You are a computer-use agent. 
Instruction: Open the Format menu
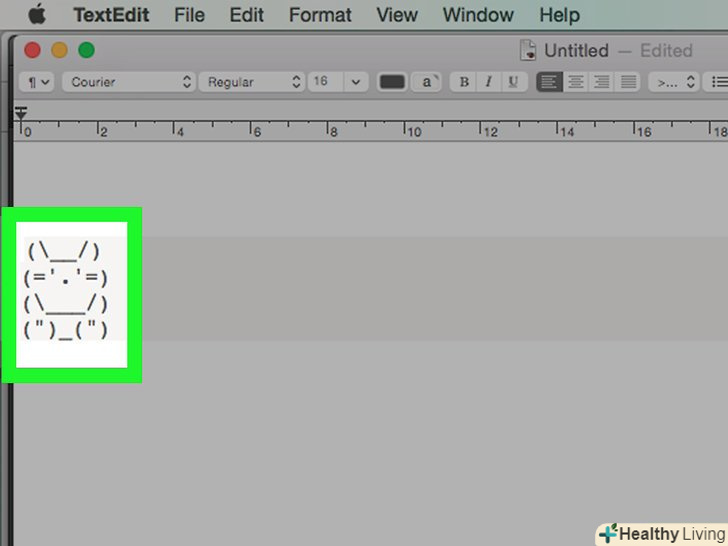coord(320,15)
